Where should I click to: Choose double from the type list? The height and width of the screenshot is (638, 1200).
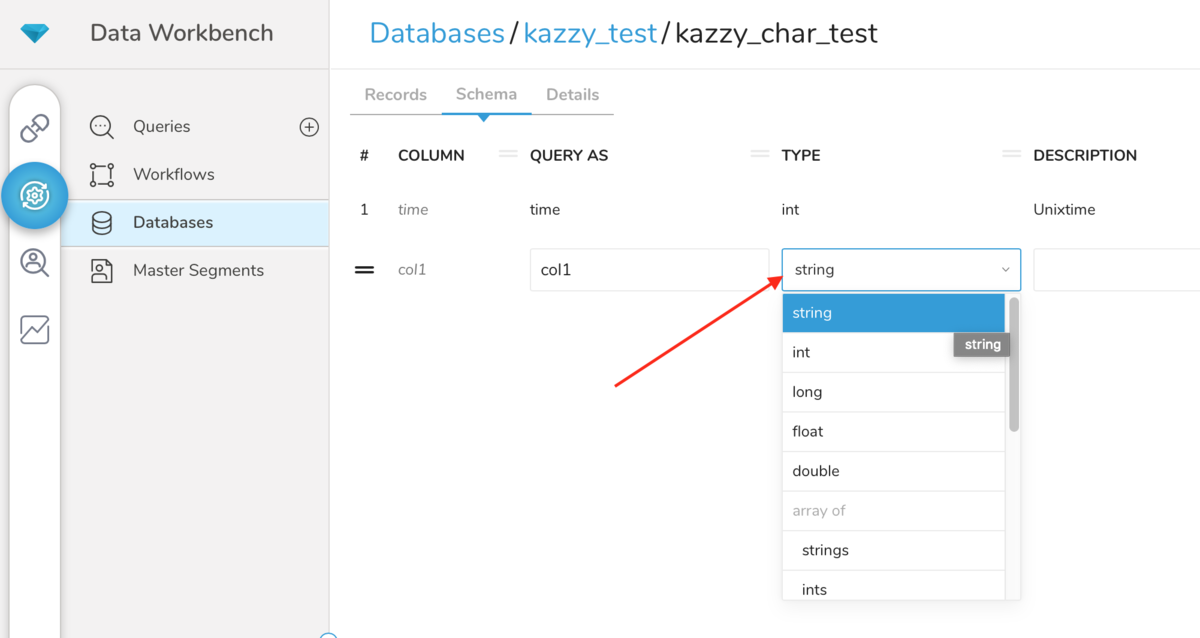tap(893, 470)
